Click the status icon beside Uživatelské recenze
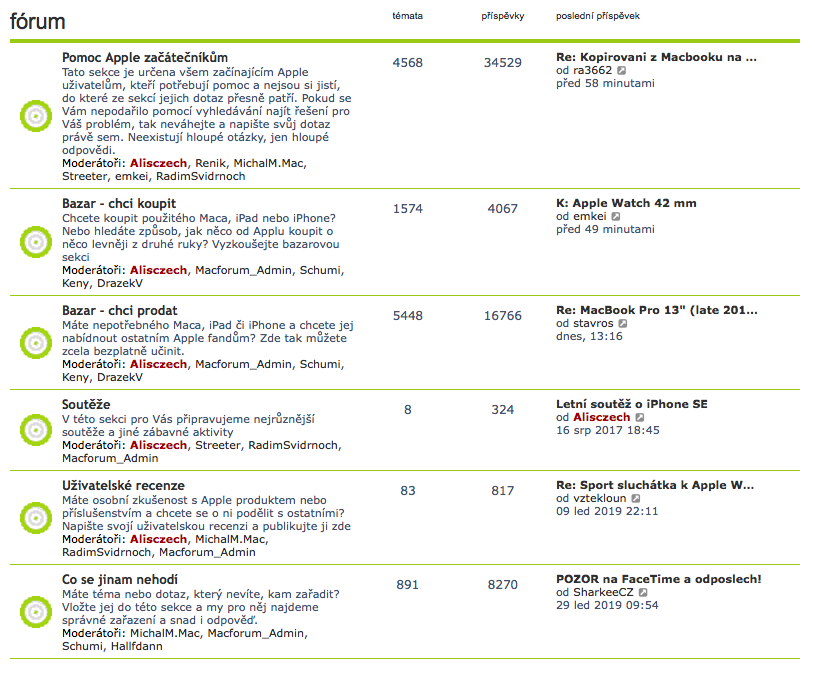The height and width of the screenshot is (674, 815). 35,517
